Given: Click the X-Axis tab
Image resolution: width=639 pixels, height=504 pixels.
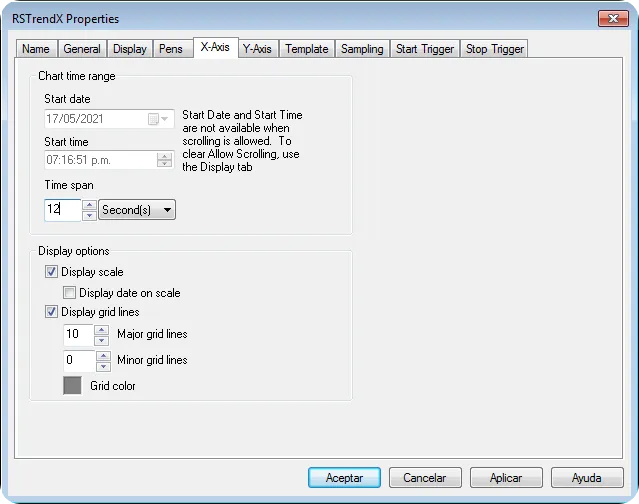Looking at the screenshot, I should 216,47.
